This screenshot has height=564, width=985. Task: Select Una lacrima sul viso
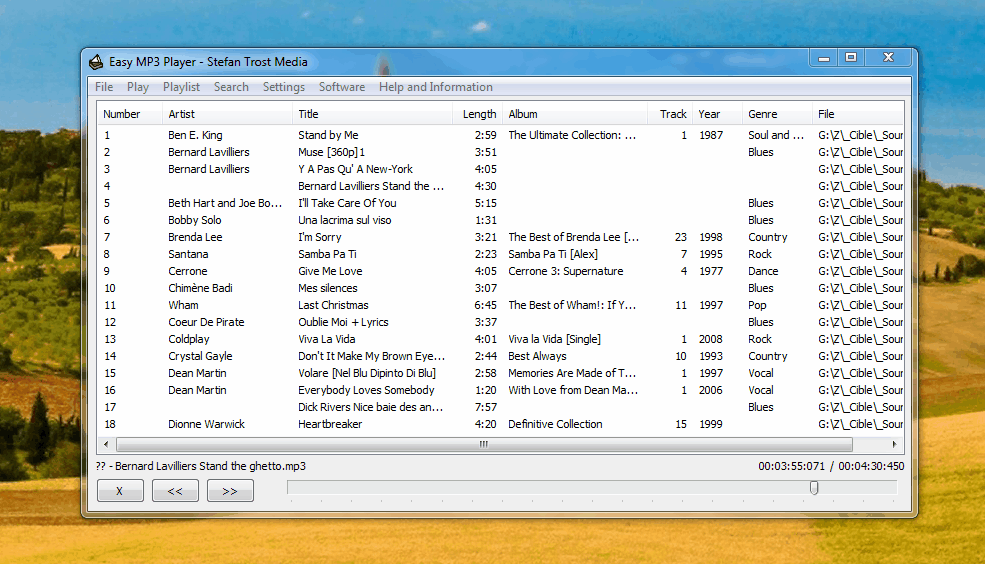pyautogui.click(x=344, y=220)
